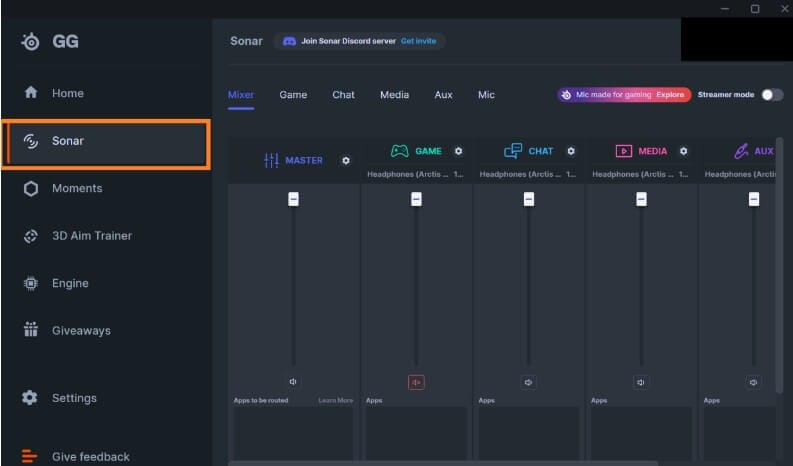Click the MASTER volume slider handle
Viewport: 793px width, 466px height.
(x=293, y=199)
